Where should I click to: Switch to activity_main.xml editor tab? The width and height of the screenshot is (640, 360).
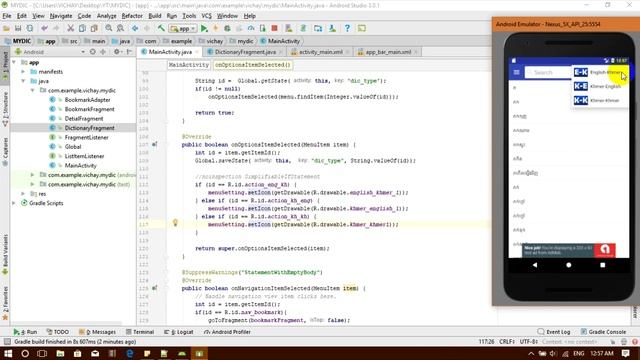pos(320,52)
